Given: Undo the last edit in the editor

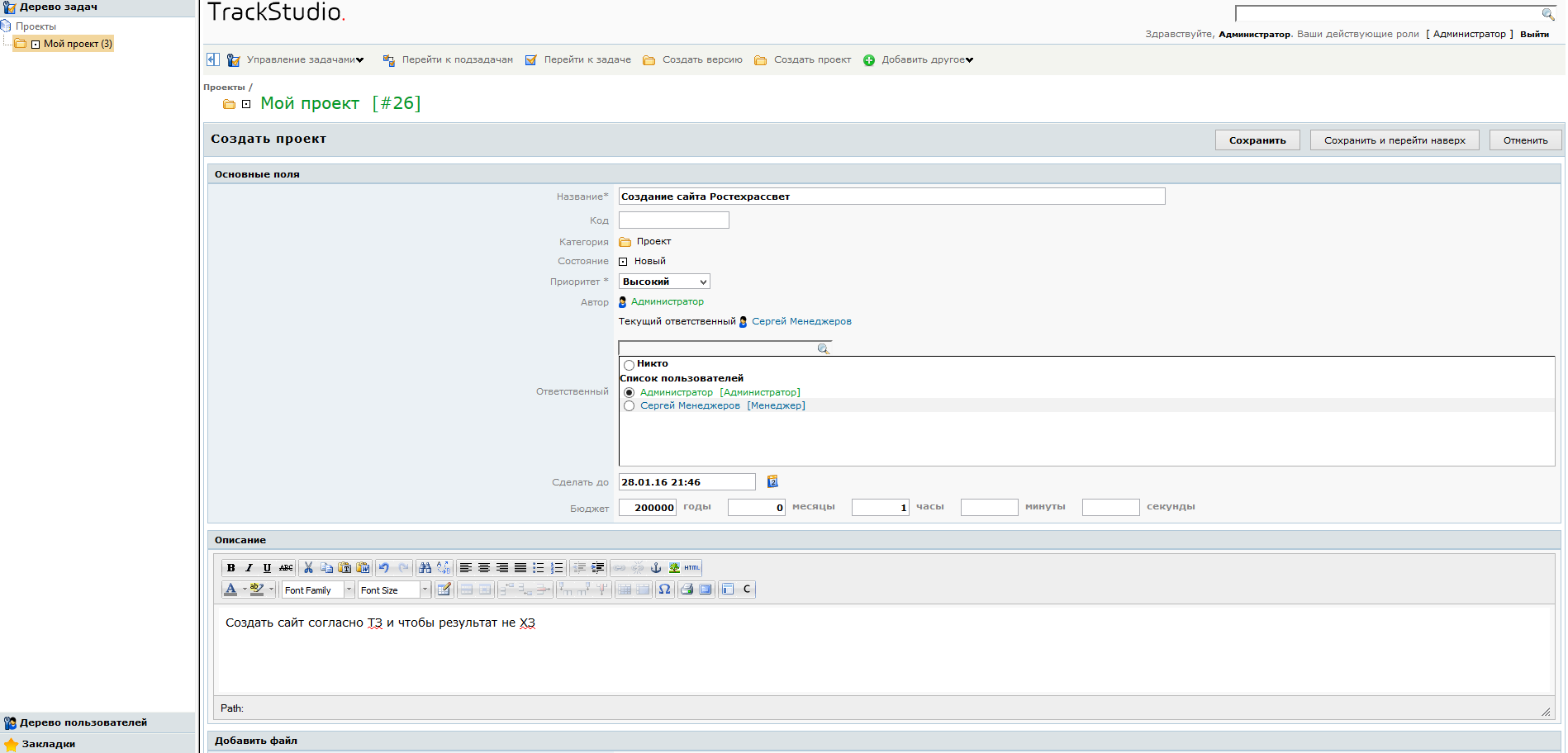Looking at the screenshot, I should (x=384, y=568).
